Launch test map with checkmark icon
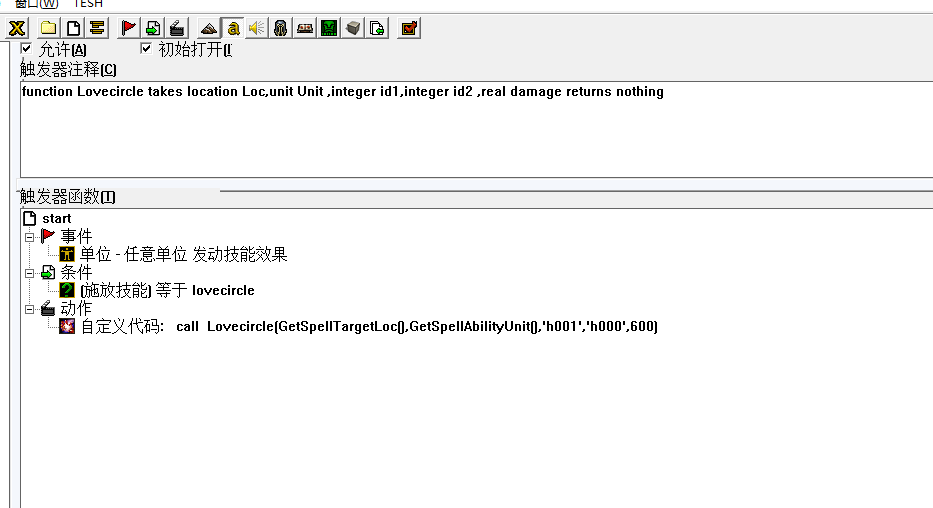The width and height of the screenshot is (933, 508). point(409,28)
